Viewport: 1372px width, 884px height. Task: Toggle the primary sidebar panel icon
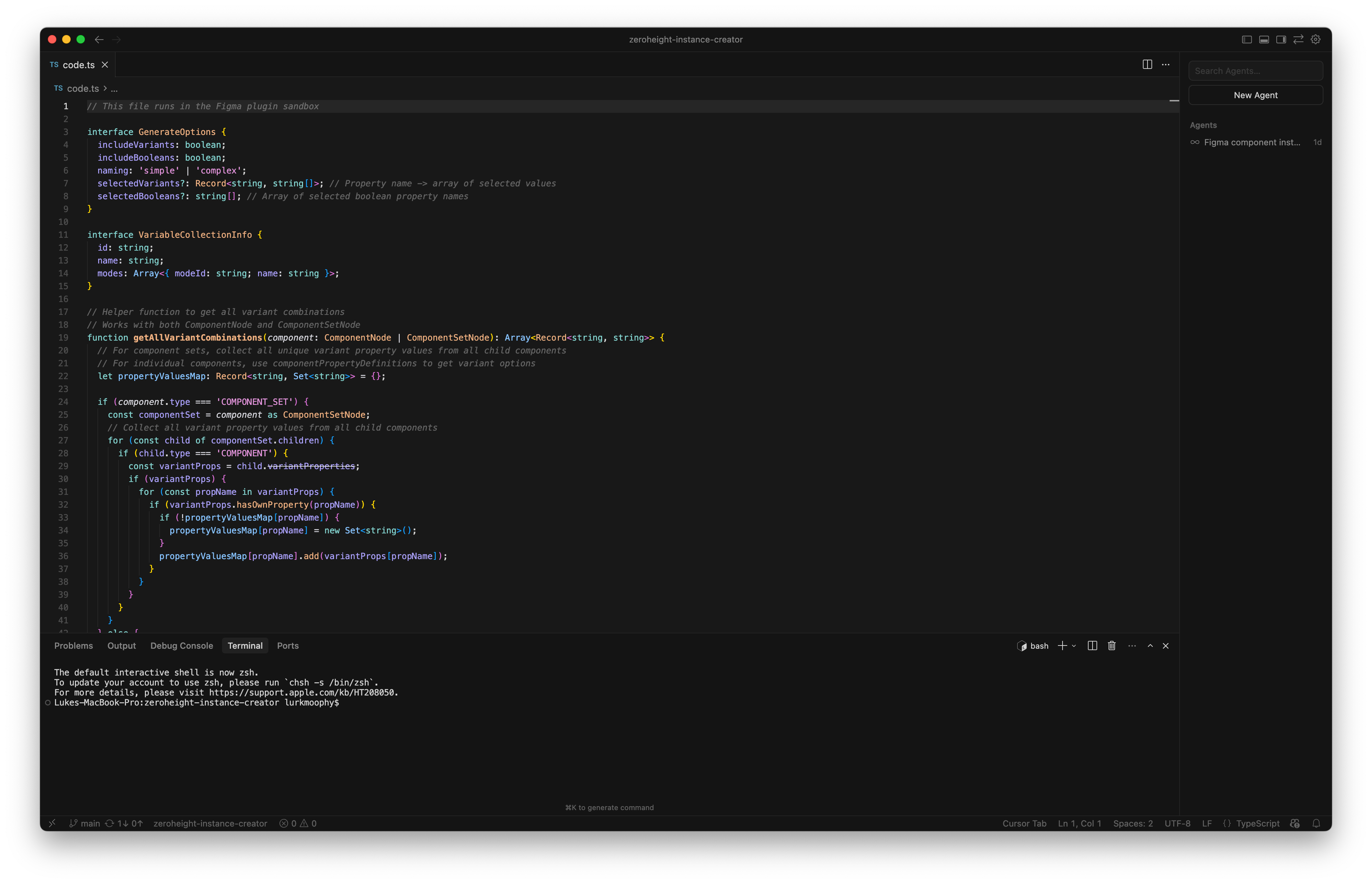[1246, 39]
